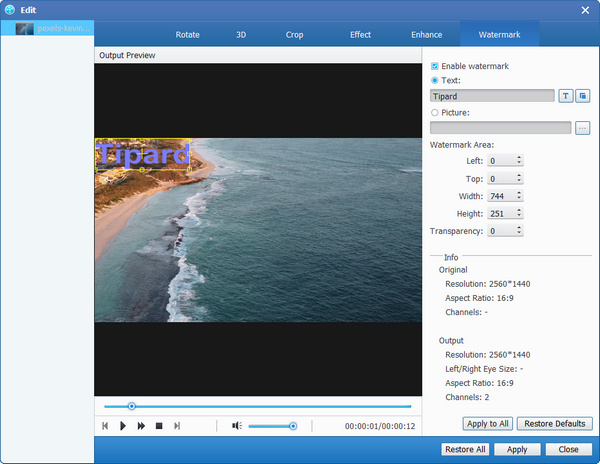Decrease the Transparency value stepper
The height and width of the screenshot is (464, 600).
pyautogui.click(x=519, y=233)
